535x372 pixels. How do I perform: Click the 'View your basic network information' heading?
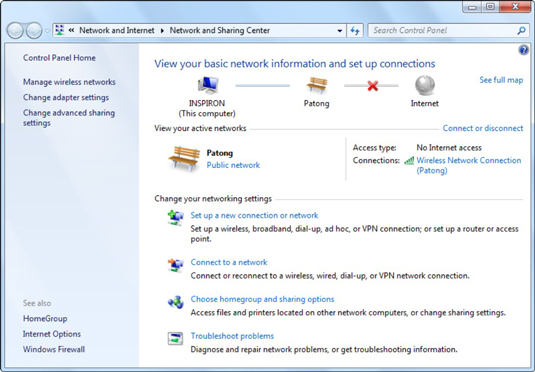[295, 63]
